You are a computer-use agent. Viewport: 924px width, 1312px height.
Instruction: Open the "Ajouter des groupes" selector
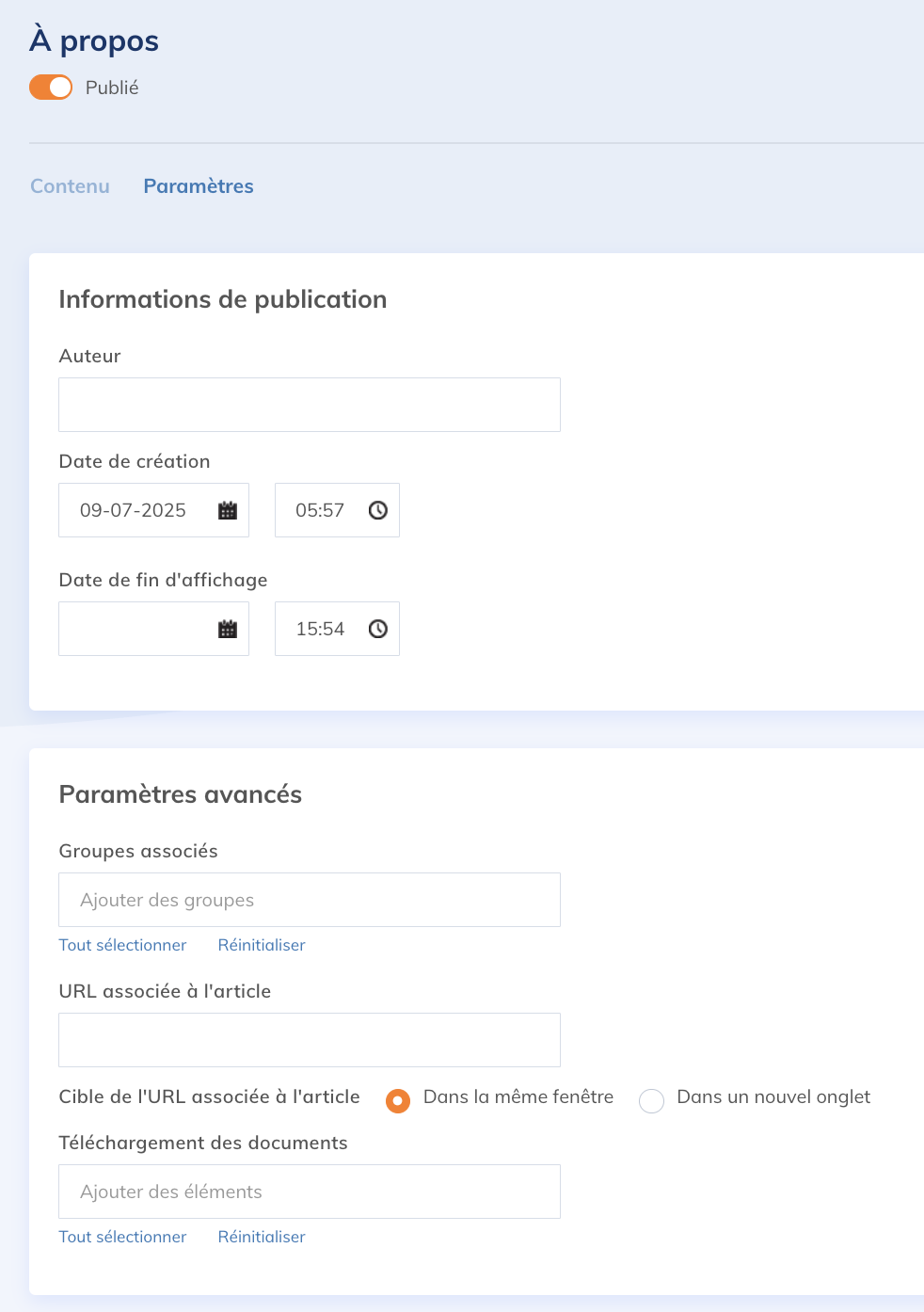click(310, 900)
